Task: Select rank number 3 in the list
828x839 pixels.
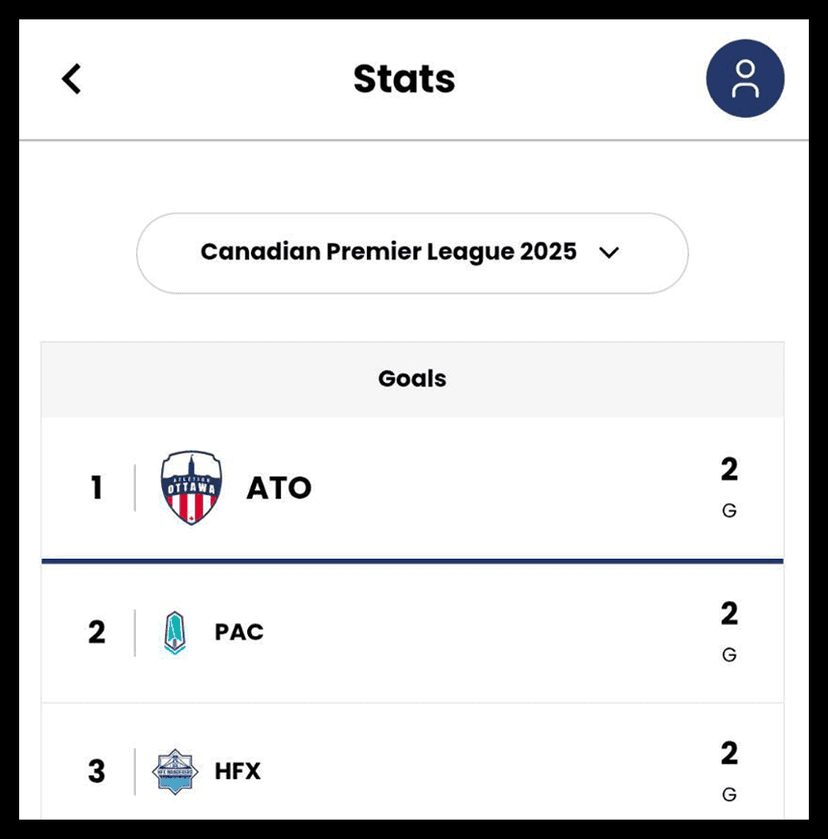Action: tap(96, 771)
